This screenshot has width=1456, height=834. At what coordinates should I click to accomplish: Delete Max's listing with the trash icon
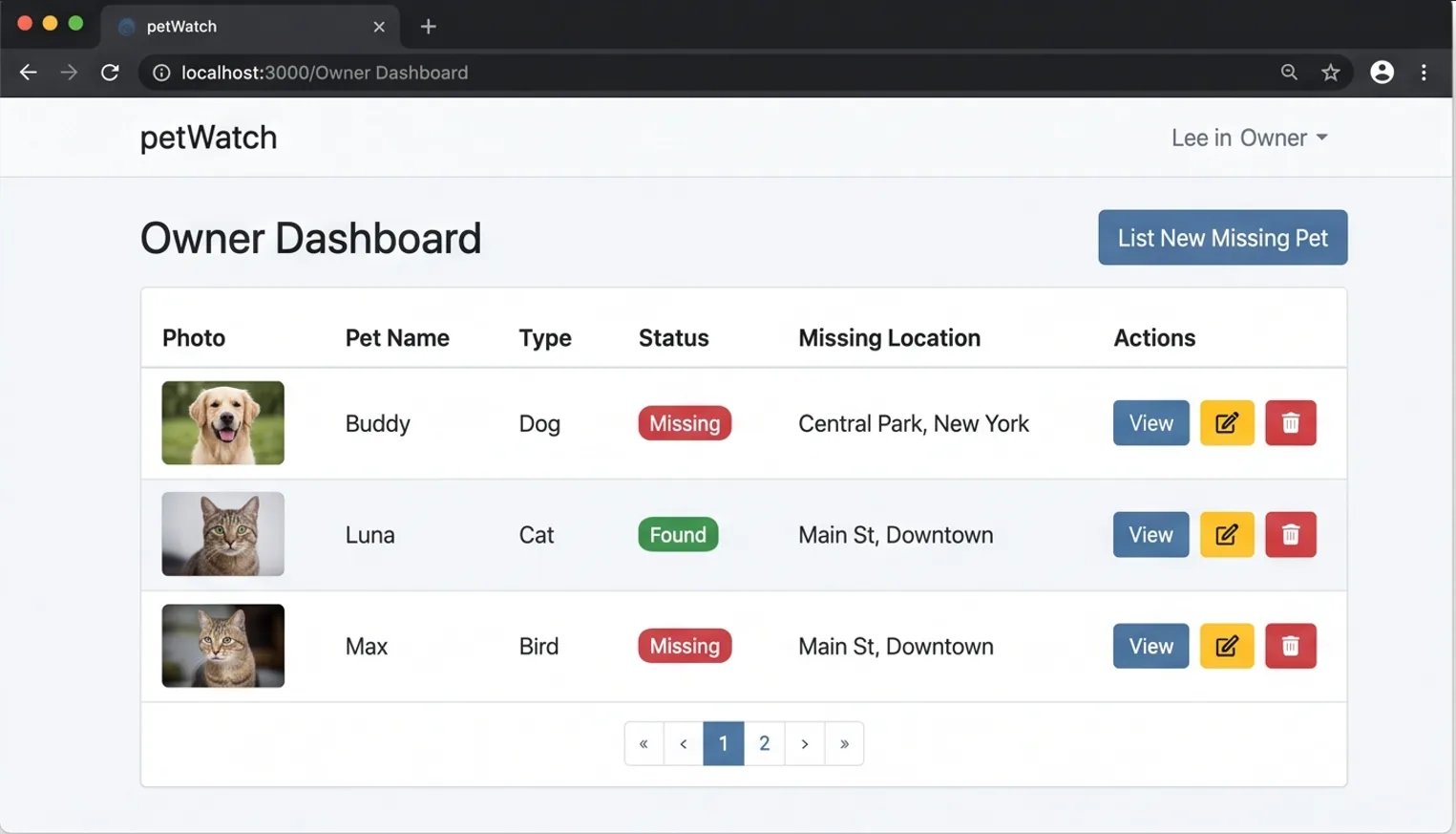[x=1291, y=646]
